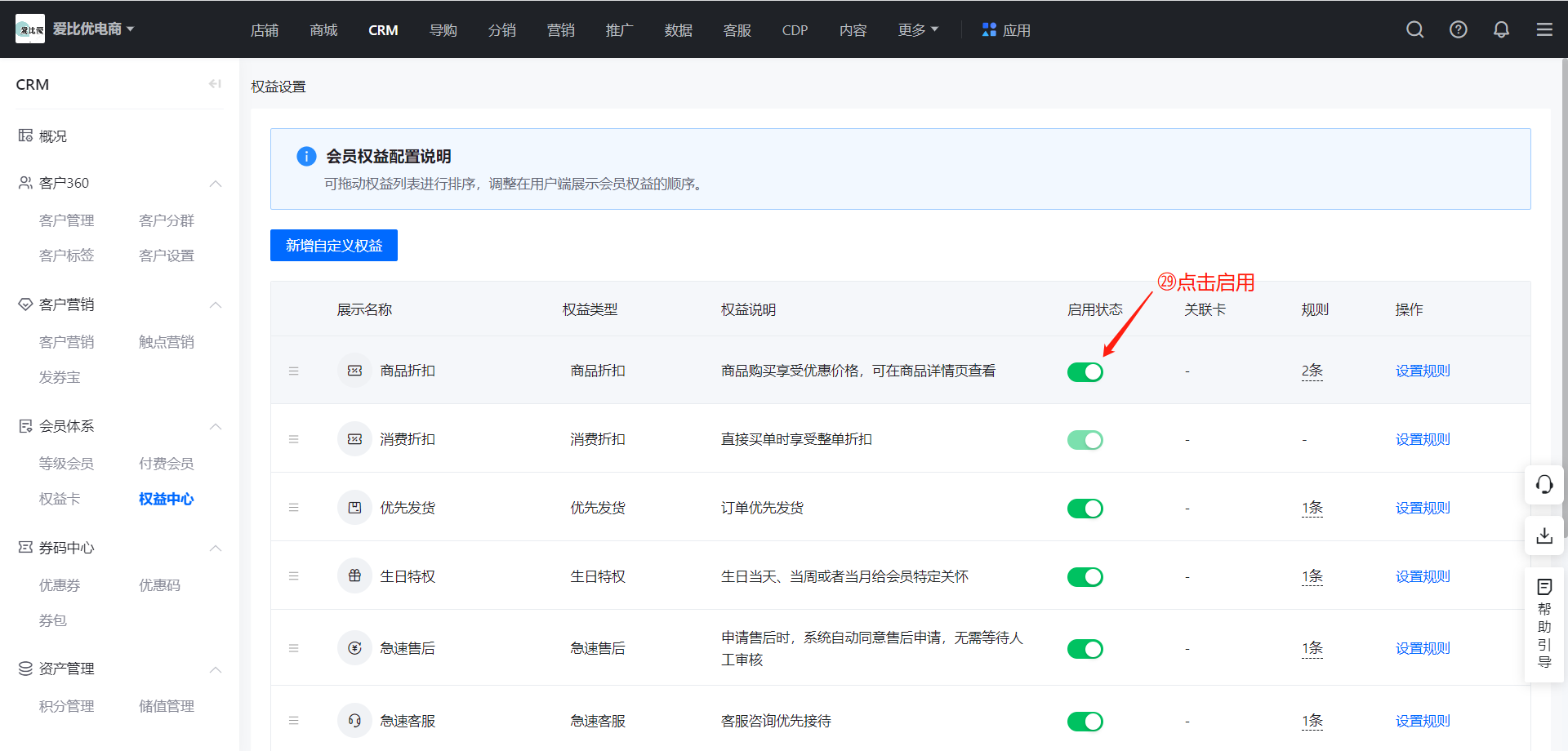The height and width of the screenshot is (751, 1568).
Task: Open 积分管理 in the sidebar
Action: coord(67,706)
